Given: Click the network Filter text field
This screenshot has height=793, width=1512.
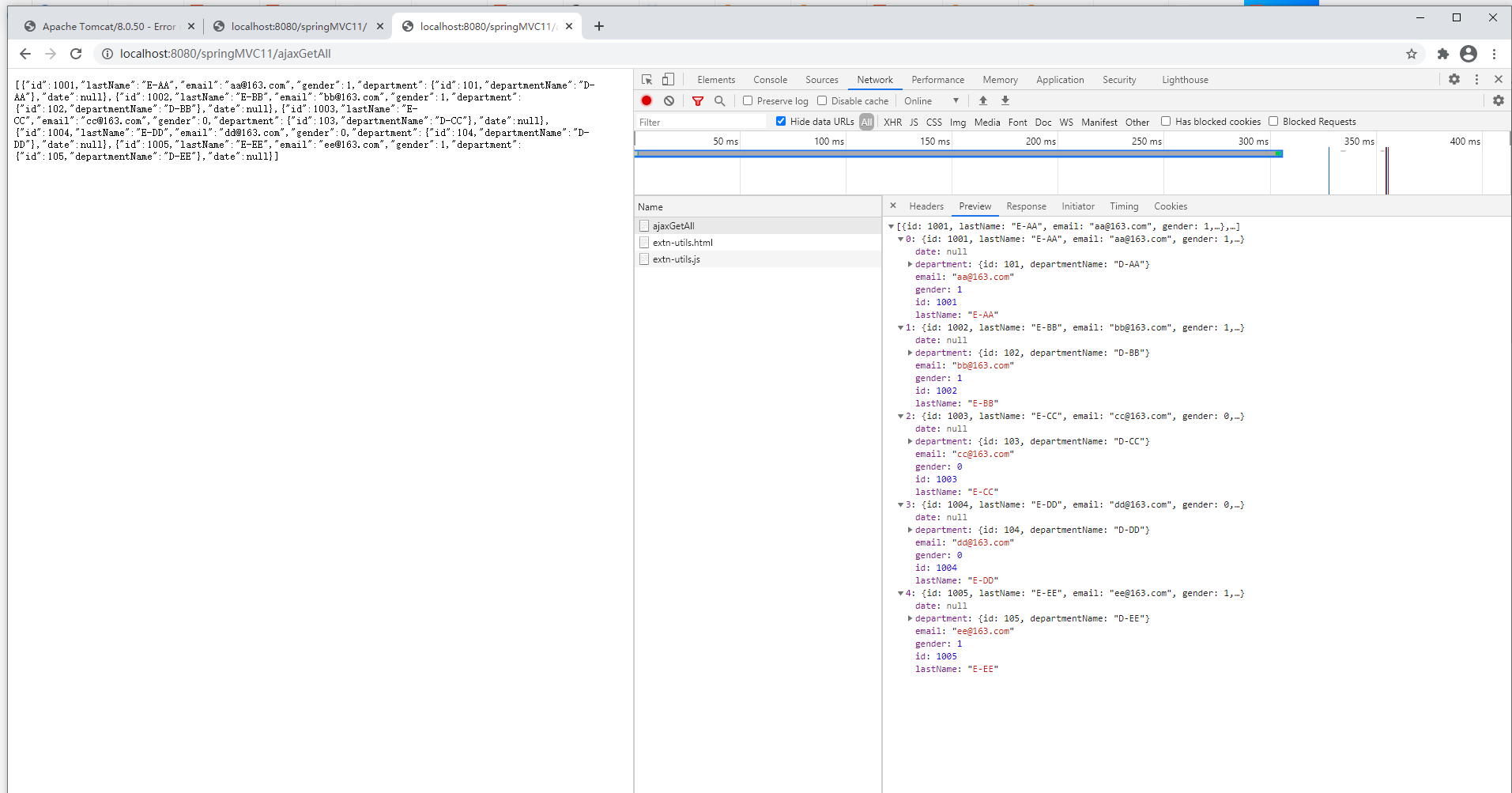Looking at the screenshot, I should coord(700,122).
